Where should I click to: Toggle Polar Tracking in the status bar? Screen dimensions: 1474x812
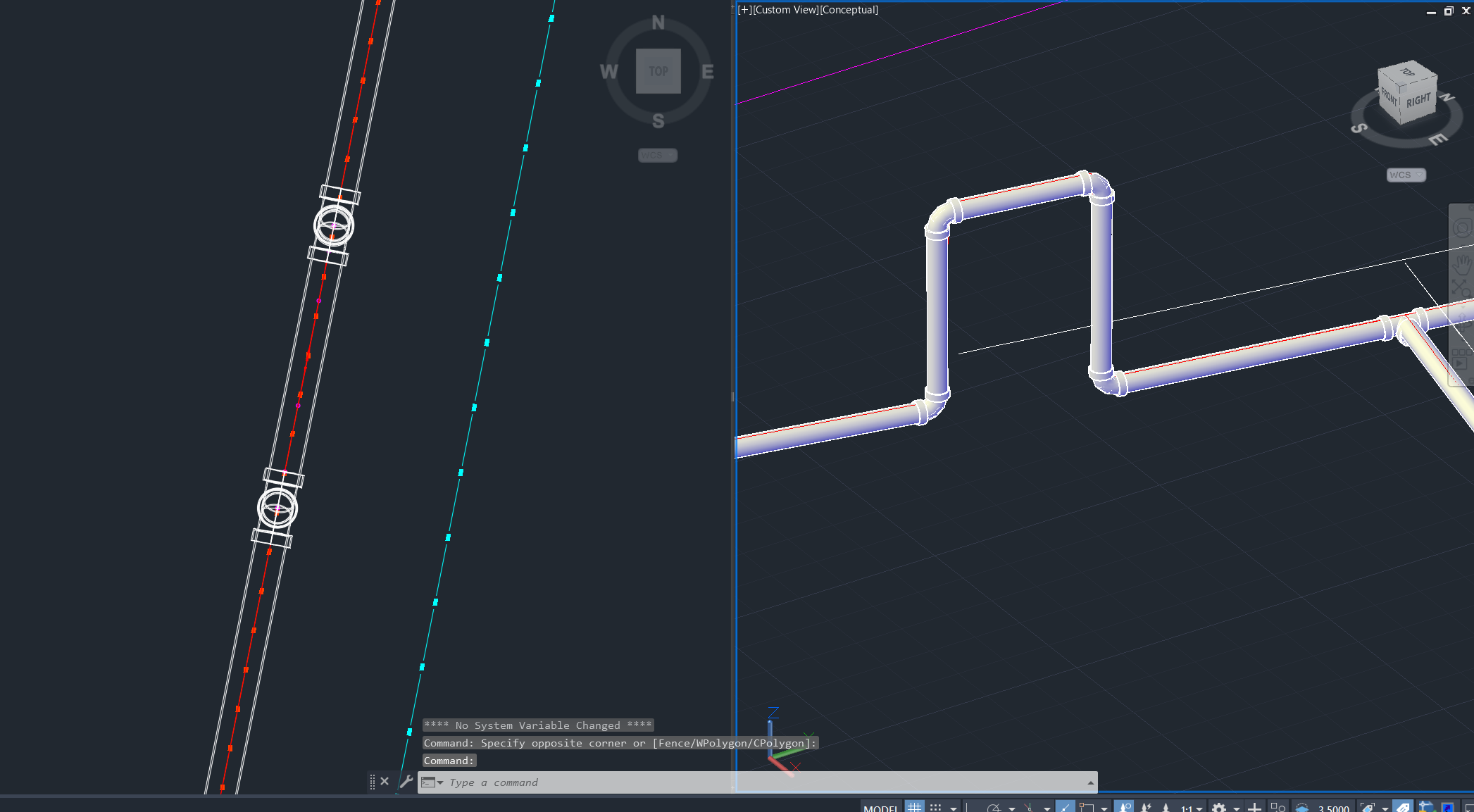tap(994, 806)
